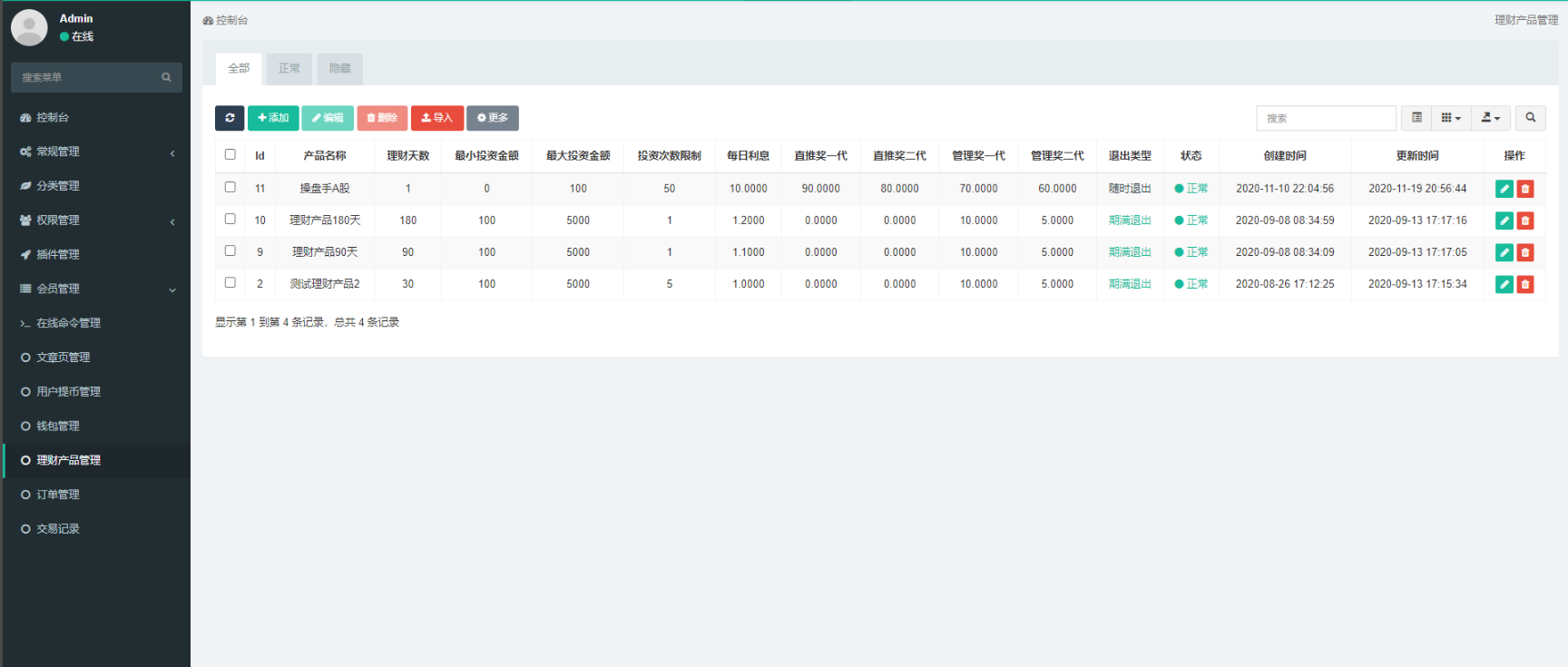The image size is (1568, 667).
Task: Open the export data dropdown
Action: point(1490,118)
